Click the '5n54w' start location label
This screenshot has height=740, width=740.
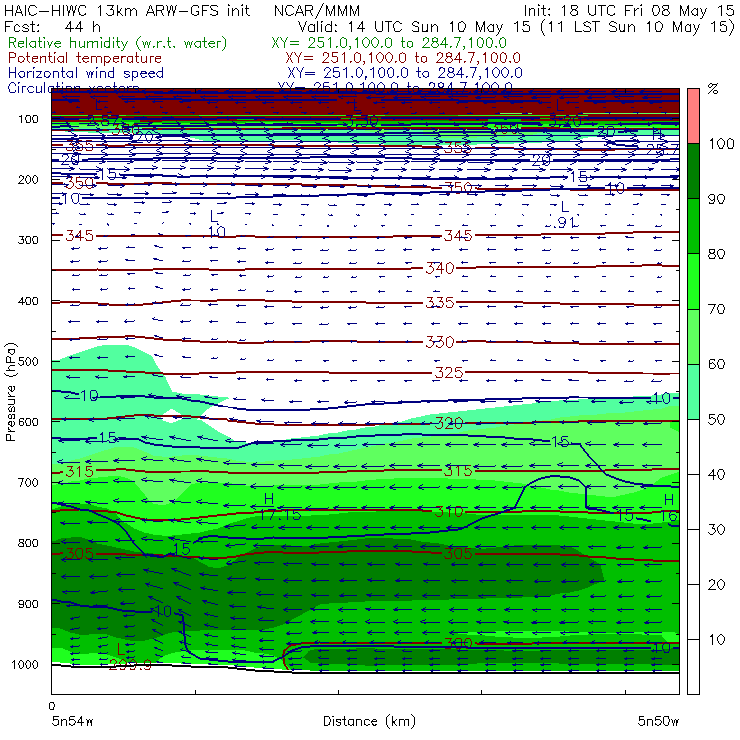click(x=73, y=721)
